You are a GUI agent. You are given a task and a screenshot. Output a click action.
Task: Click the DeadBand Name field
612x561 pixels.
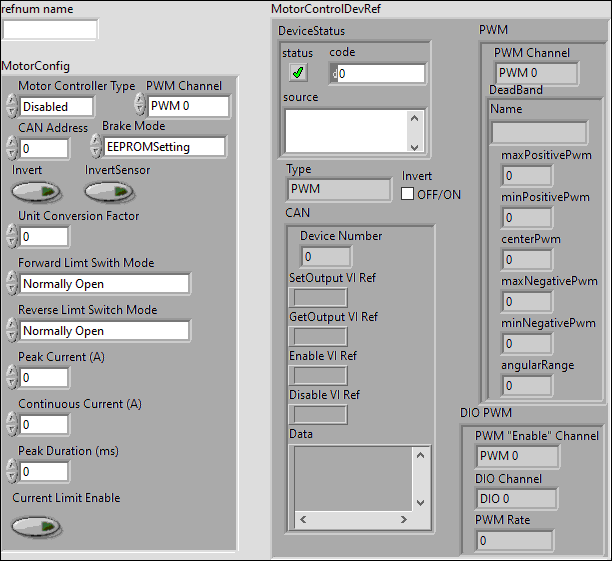539,133
